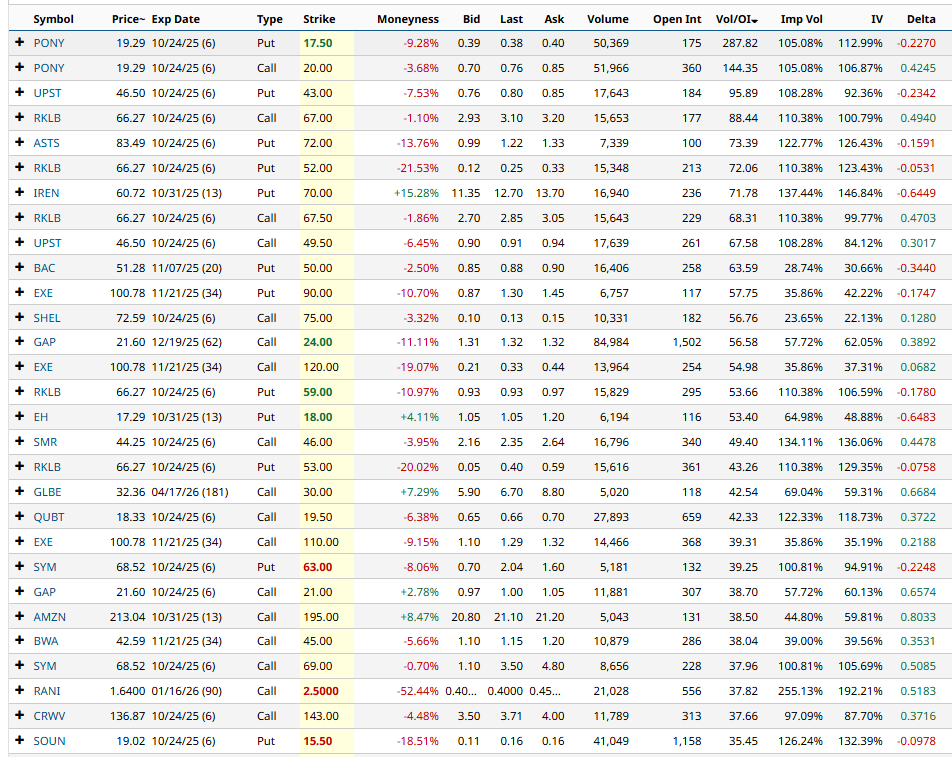Image resolution: width=952 pixels, height=757 pixels.
Task: Expand the SOUN 15.50 Put row
Action: click(x=19, y=740)
